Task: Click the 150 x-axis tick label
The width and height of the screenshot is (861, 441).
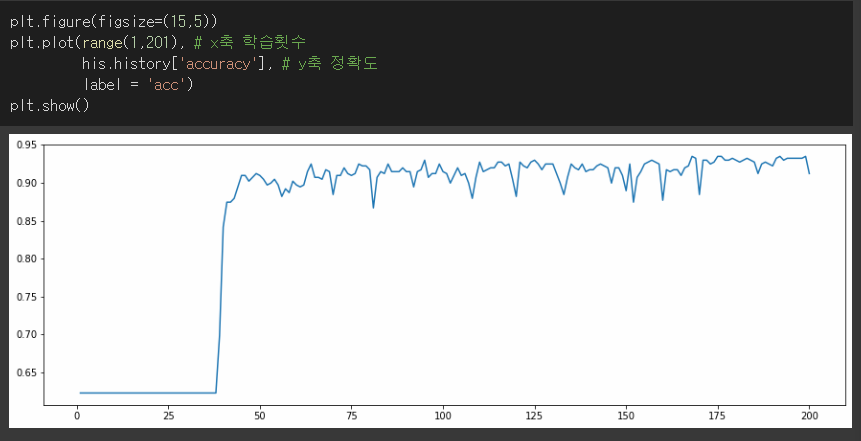Action: tap(626, 416)
